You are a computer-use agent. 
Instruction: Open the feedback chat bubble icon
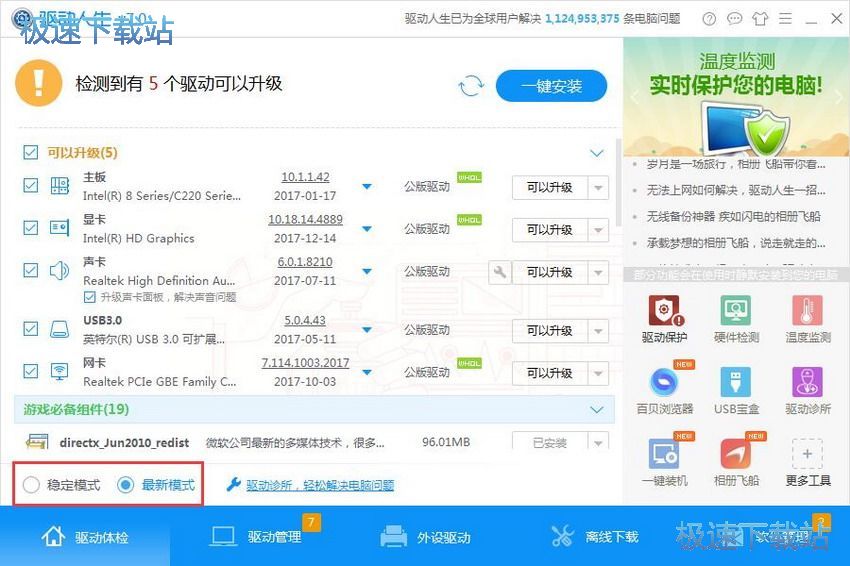coord(735,19)
